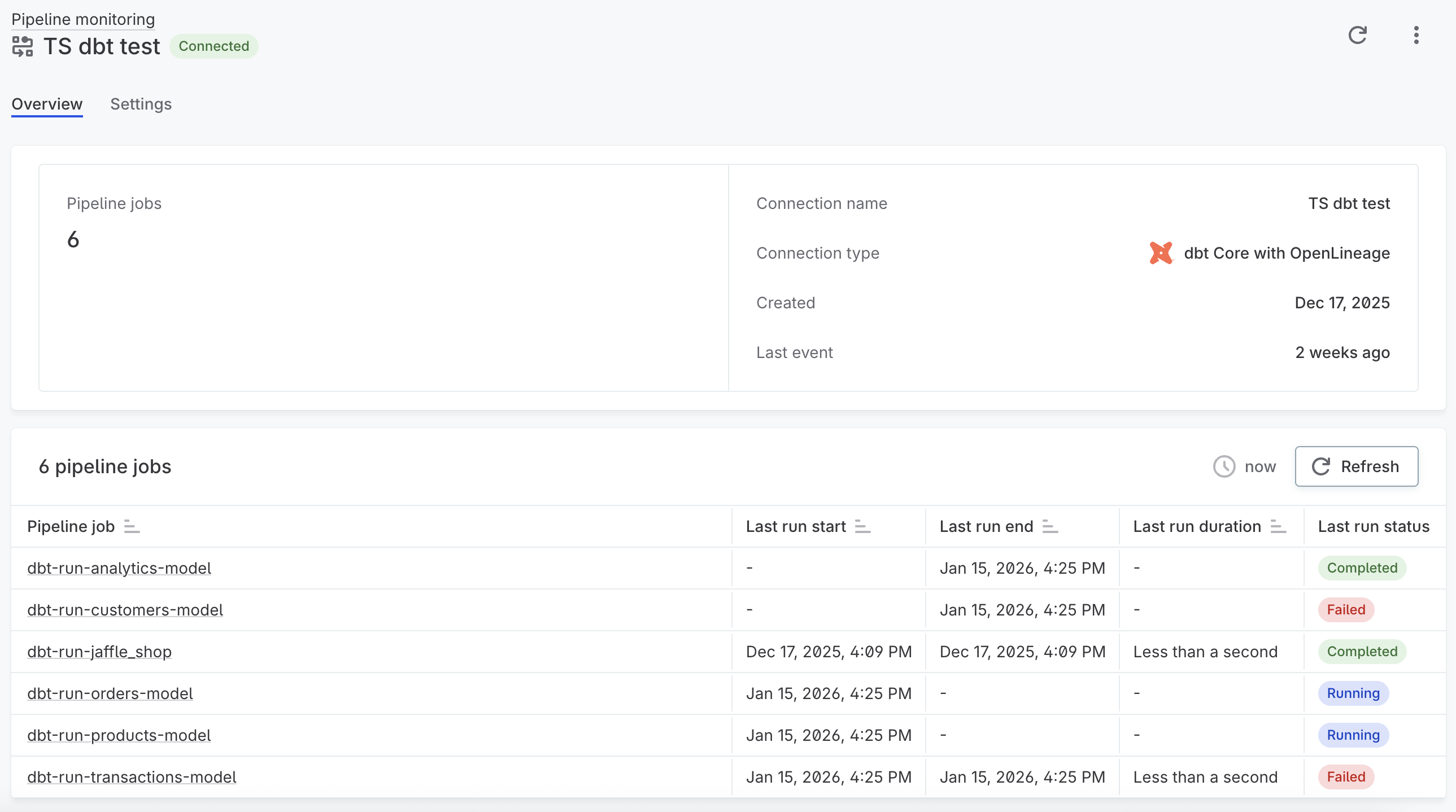
Task: Sort the Pipeline job column
Action: 131,527
